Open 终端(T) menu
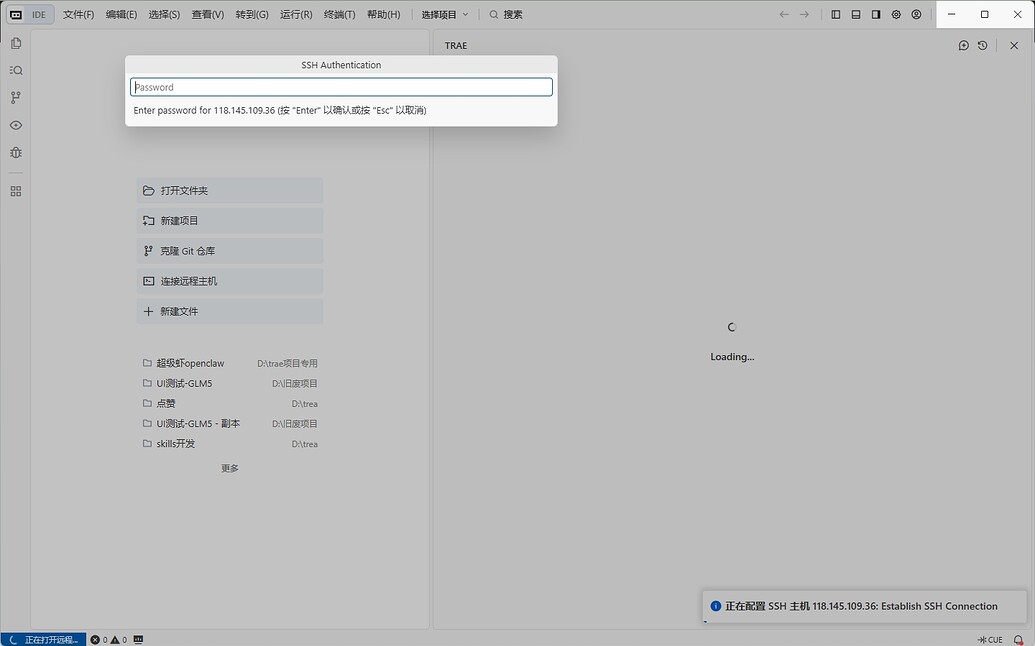The height and width of the screenshot is (646, 1035). click(x=339, y=15)
